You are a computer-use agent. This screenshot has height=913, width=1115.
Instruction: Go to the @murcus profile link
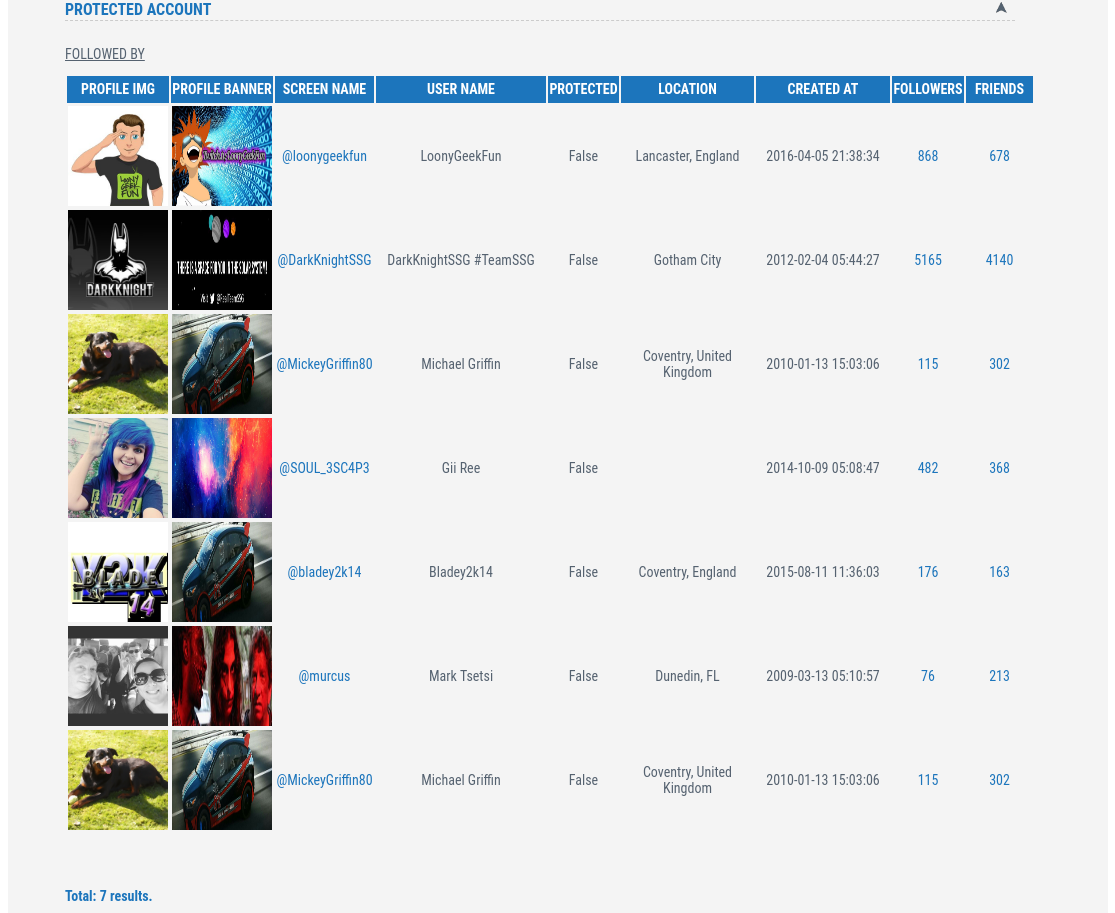[x=324, y=676]
